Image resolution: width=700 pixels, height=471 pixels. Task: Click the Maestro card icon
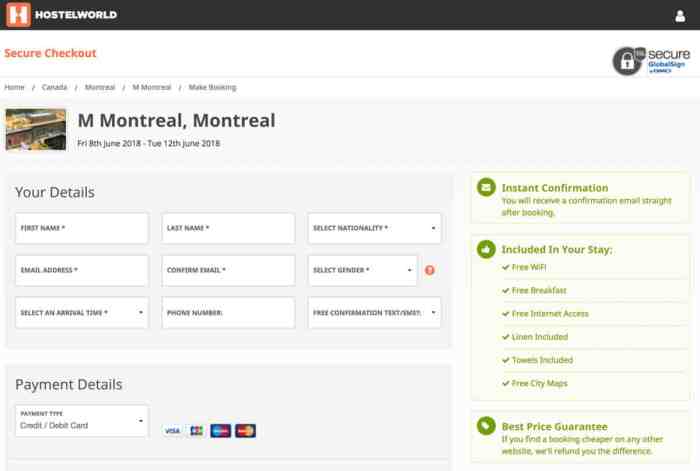point(221,431)
